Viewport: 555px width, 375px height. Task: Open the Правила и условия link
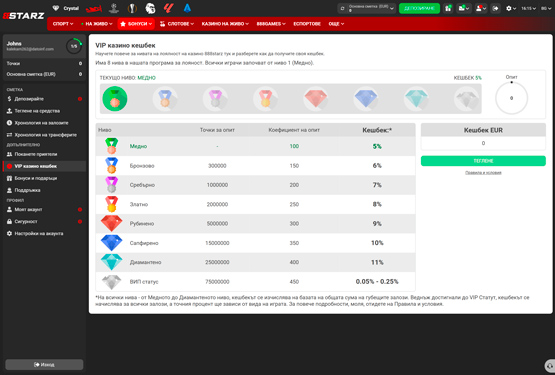pos(483,172)
